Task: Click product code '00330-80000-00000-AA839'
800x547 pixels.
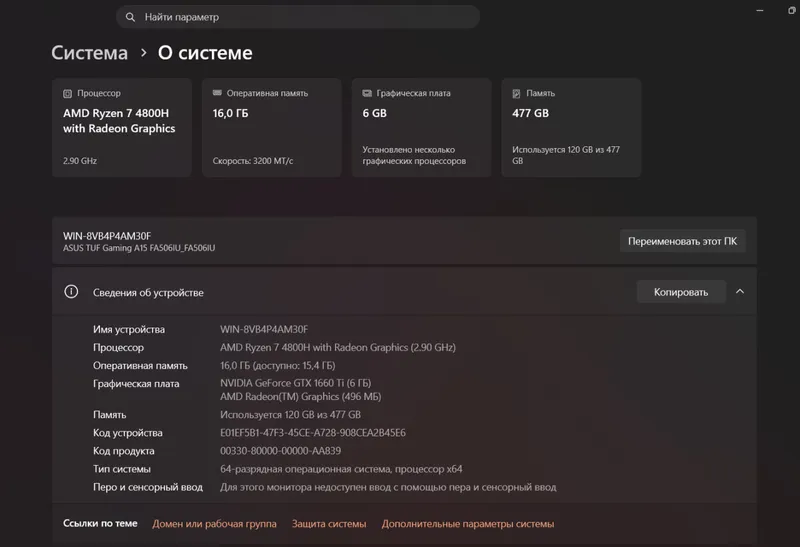Action: (x=280, y=451)
